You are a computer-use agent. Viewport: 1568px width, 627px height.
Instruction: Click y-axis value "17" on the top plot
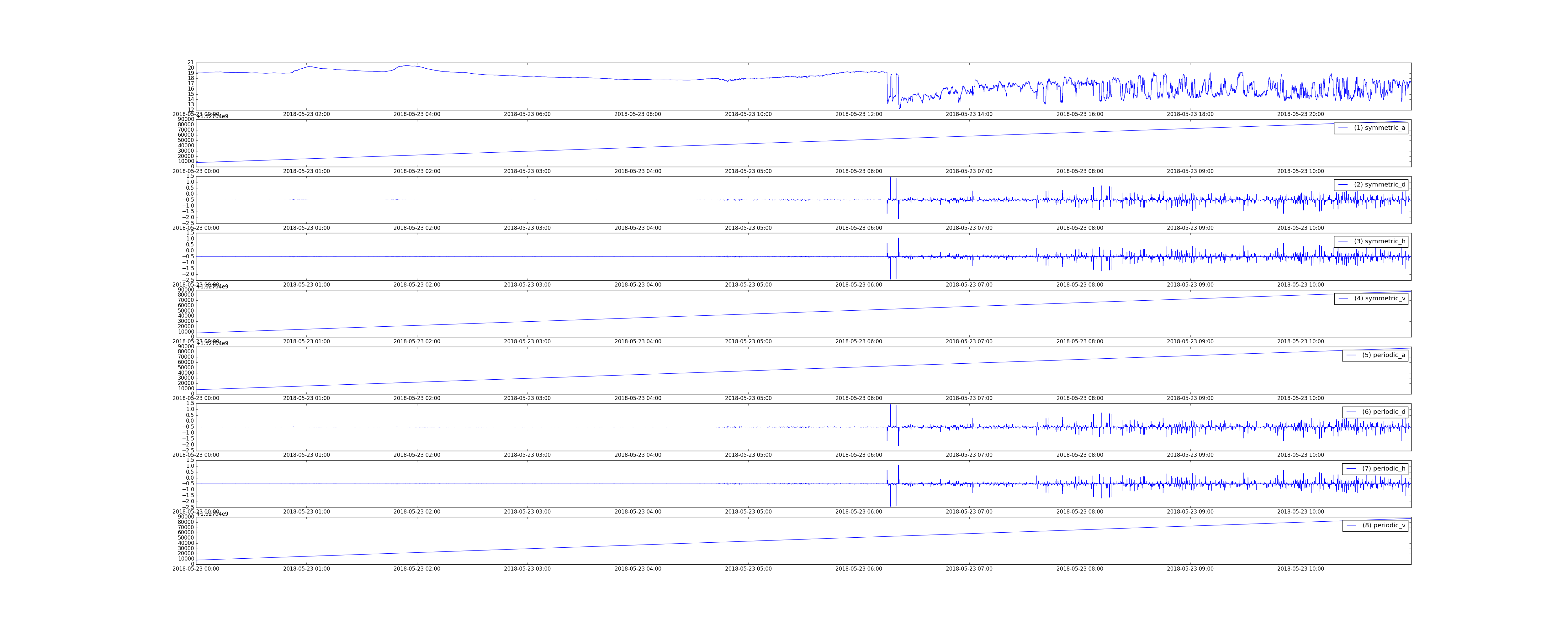tap(191, 83)
